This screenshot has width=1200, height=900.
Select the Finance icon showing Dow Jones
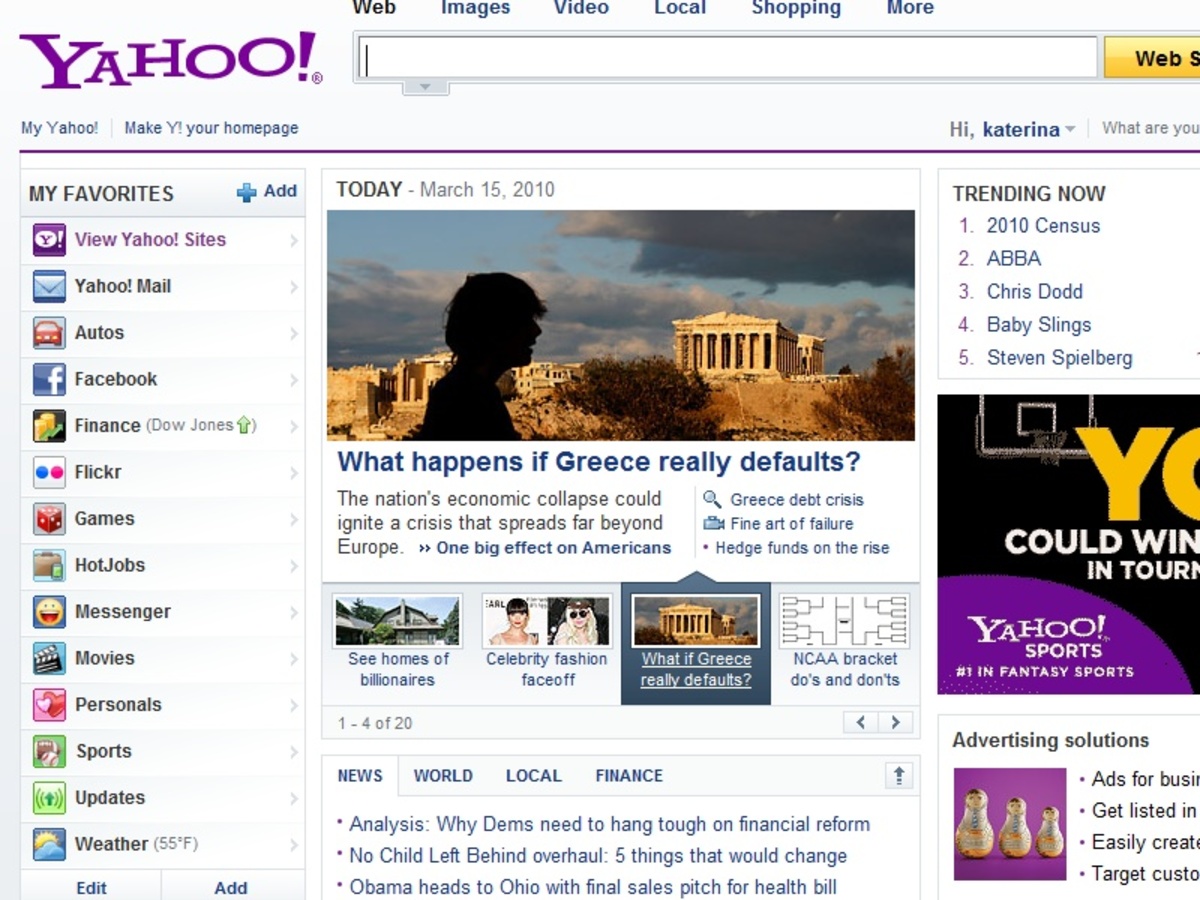click(47, 425)
